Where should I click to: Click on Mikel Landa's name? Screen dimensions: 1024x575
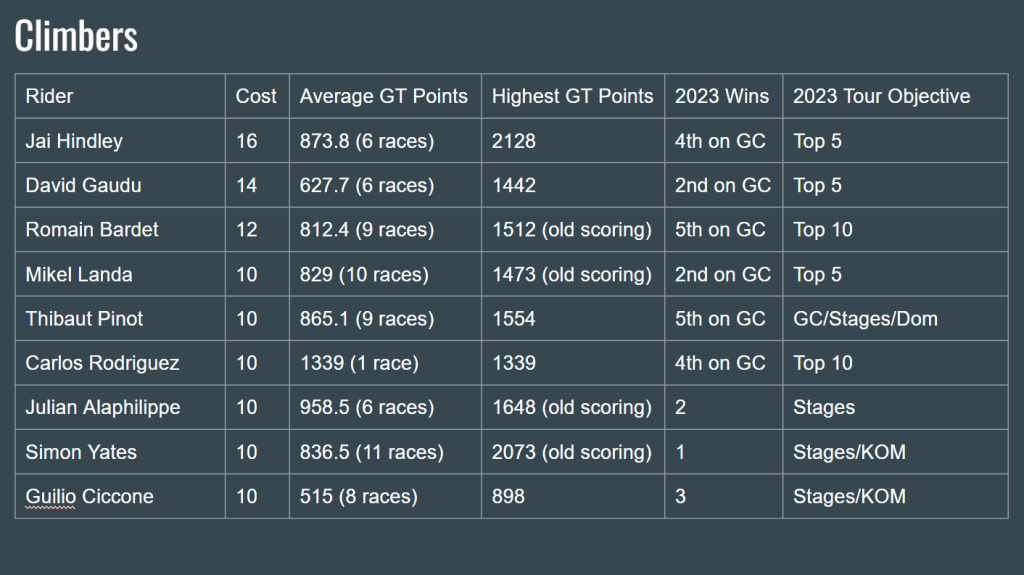(79, 274)
